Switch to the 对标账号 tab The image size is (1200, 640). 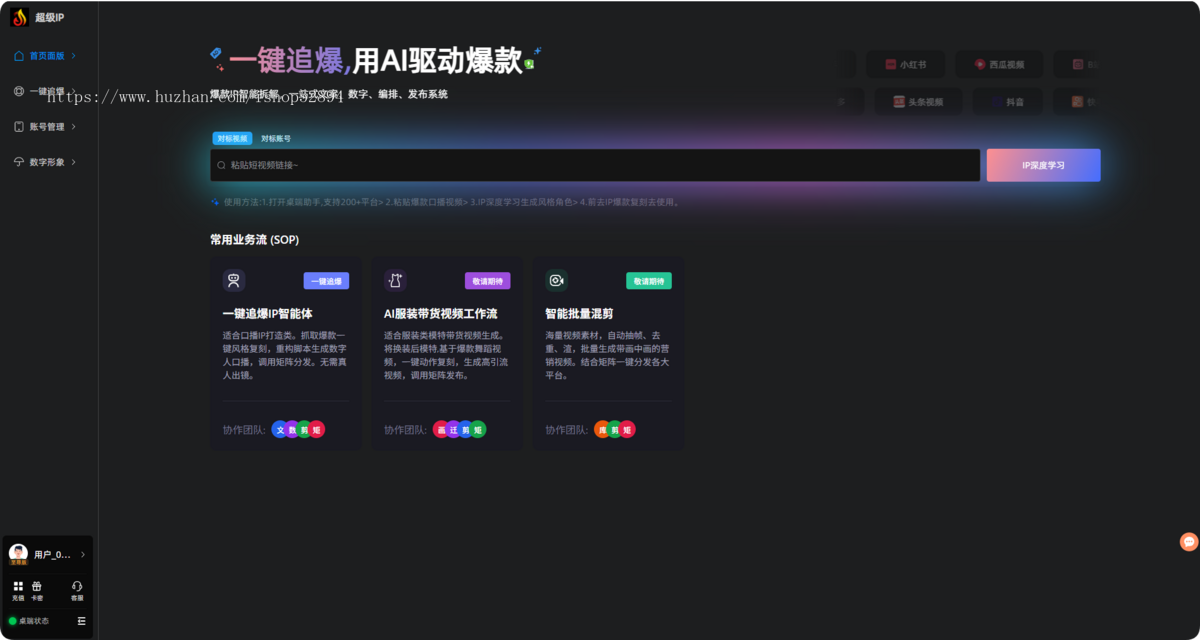pos(276,139)
